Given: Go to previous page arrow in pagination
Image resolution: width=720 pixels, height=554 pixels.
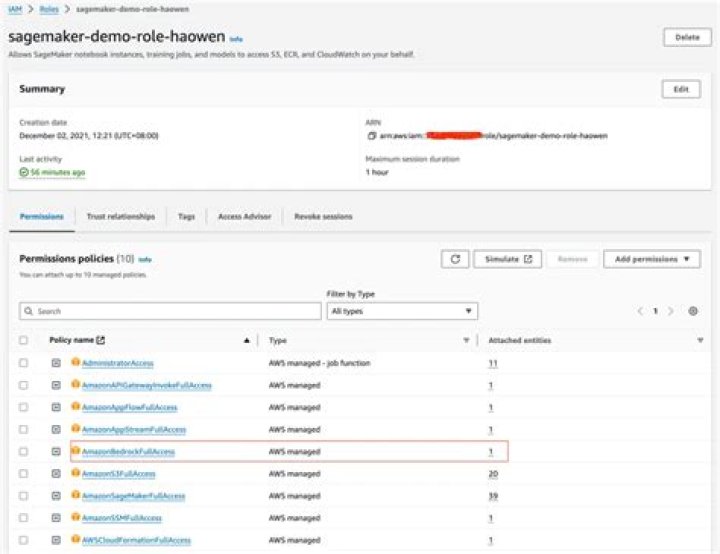Looking at the screenshot, I should 641,311.
